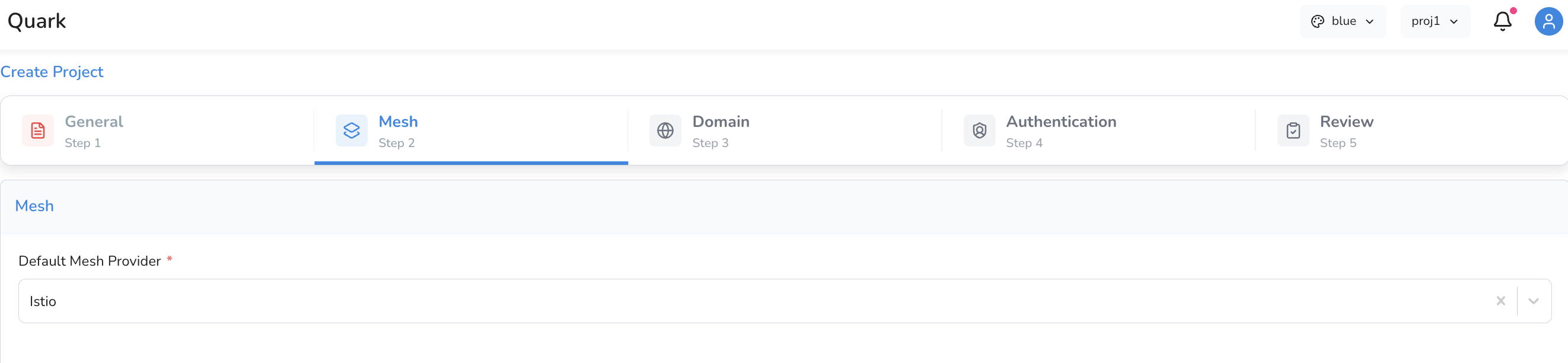Open the proj1 project selector
Image resolution: width=1568 pixels, height=363 pixels.
tap(1435, 21)
